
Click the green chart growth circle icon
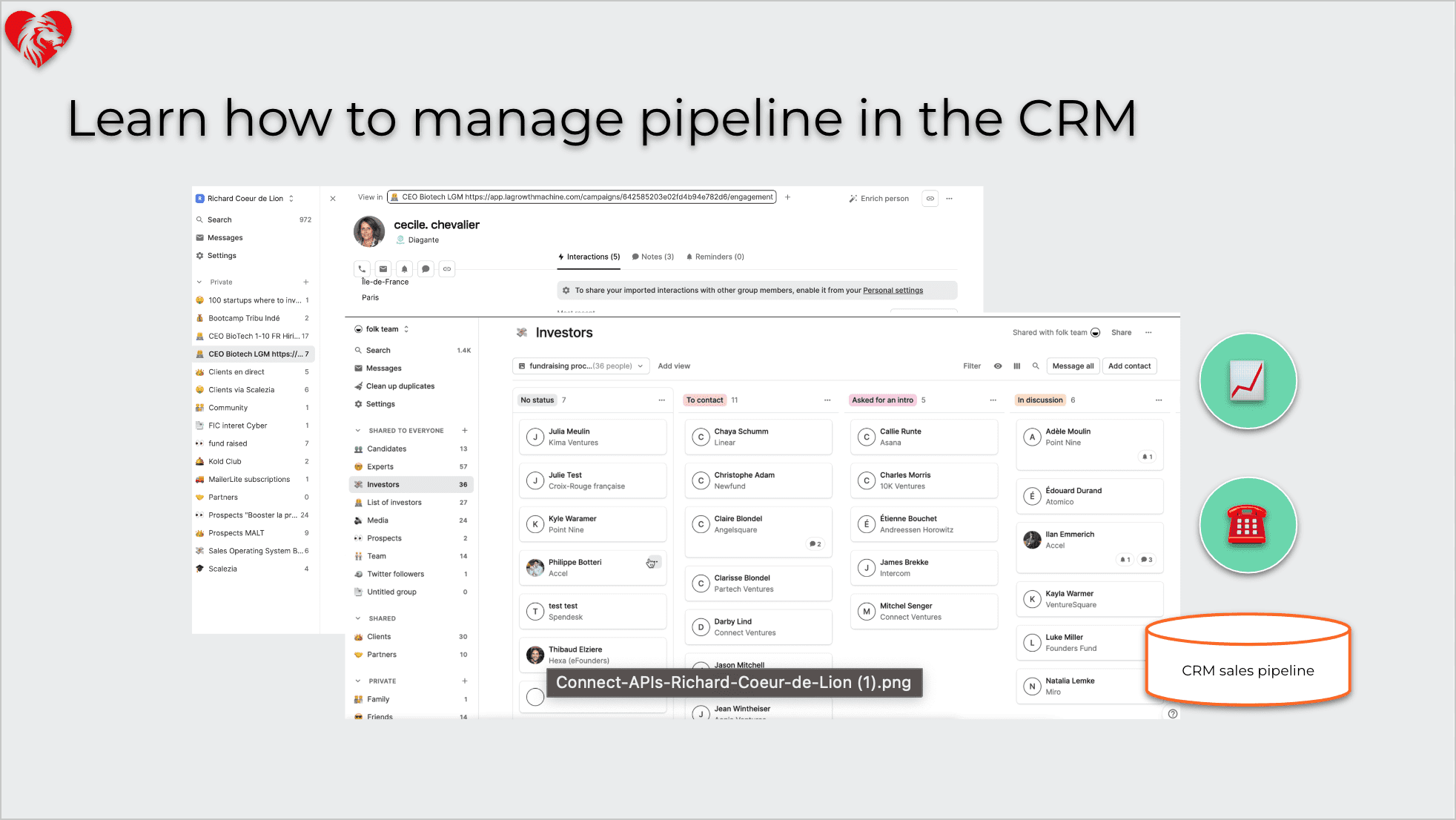(1248, 381)
